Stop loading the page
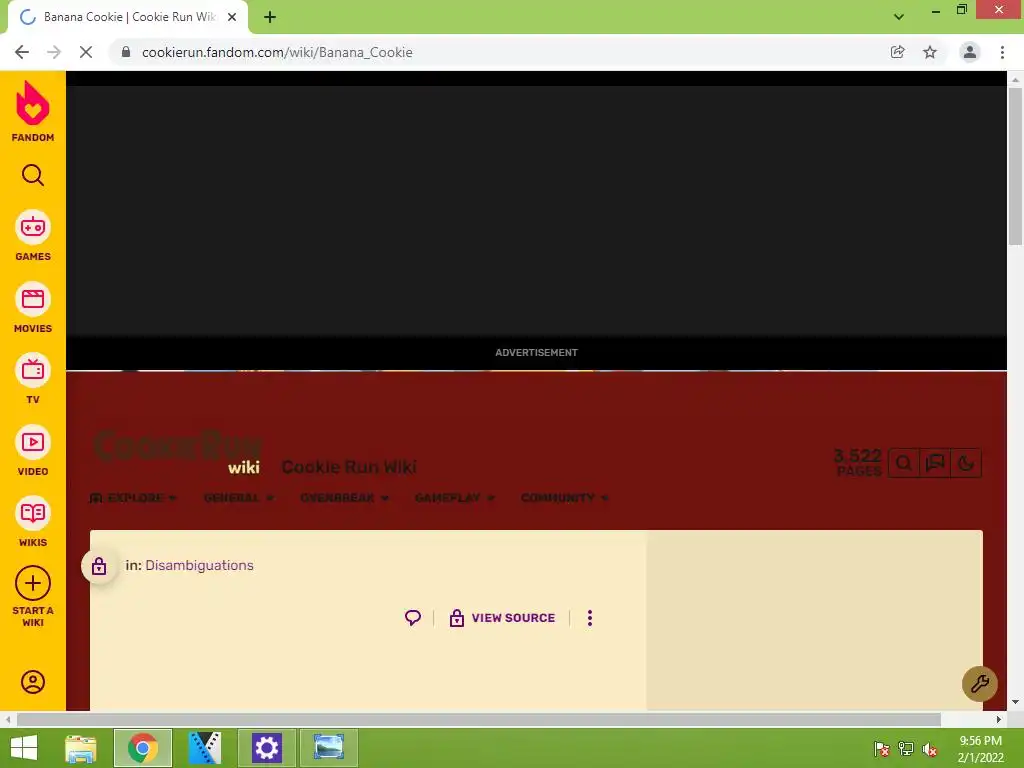The image size is (1024, 768). coord(86,52)
